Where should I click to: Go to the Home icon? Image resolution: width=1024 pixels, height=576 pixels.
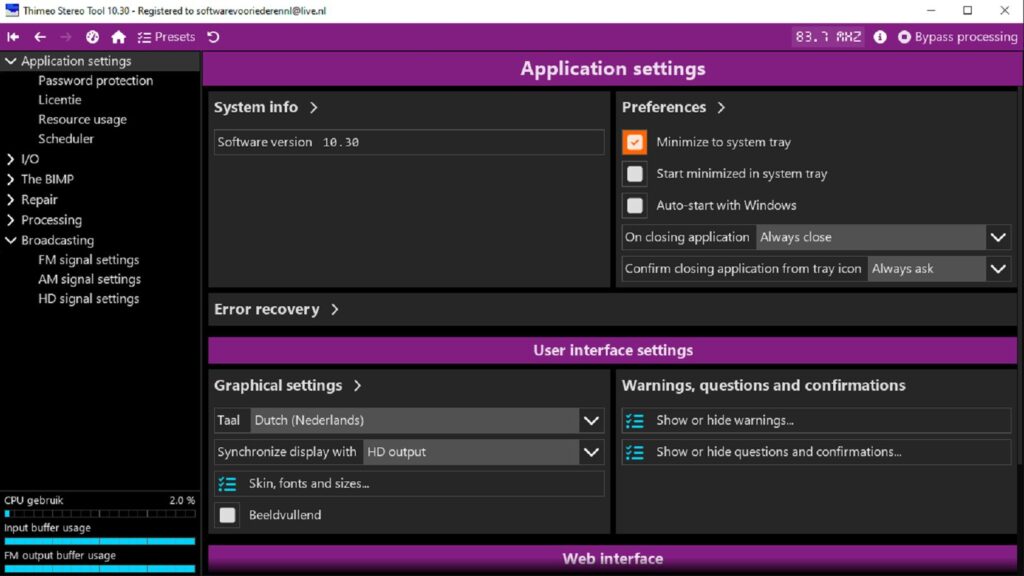click(118, 37)
